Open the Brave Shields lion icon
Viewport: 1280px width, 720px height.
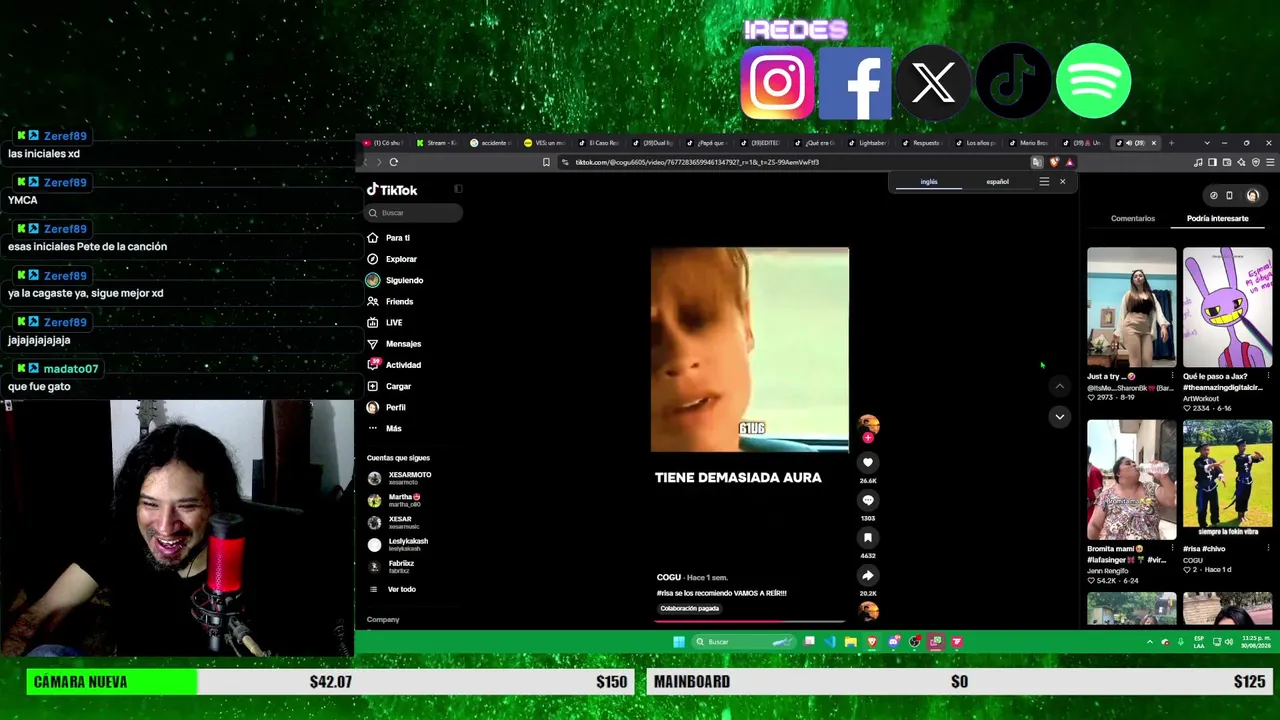click(1054, 162)
